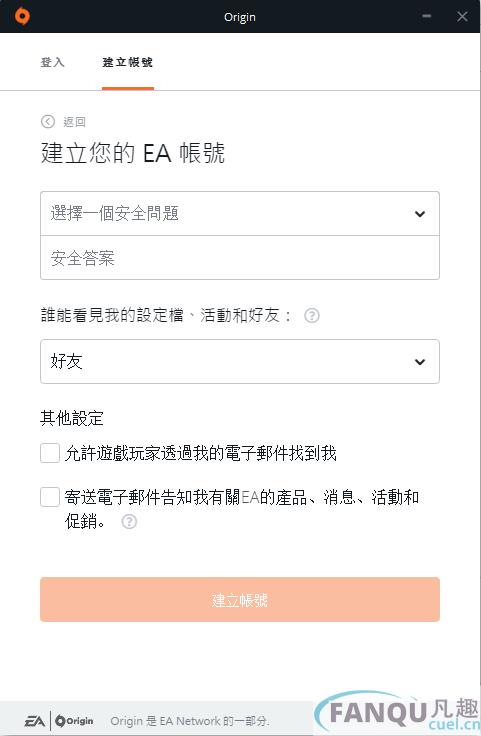Click chevron arrow of security question selector
The image size is (481, 736).
click(420, 214)
